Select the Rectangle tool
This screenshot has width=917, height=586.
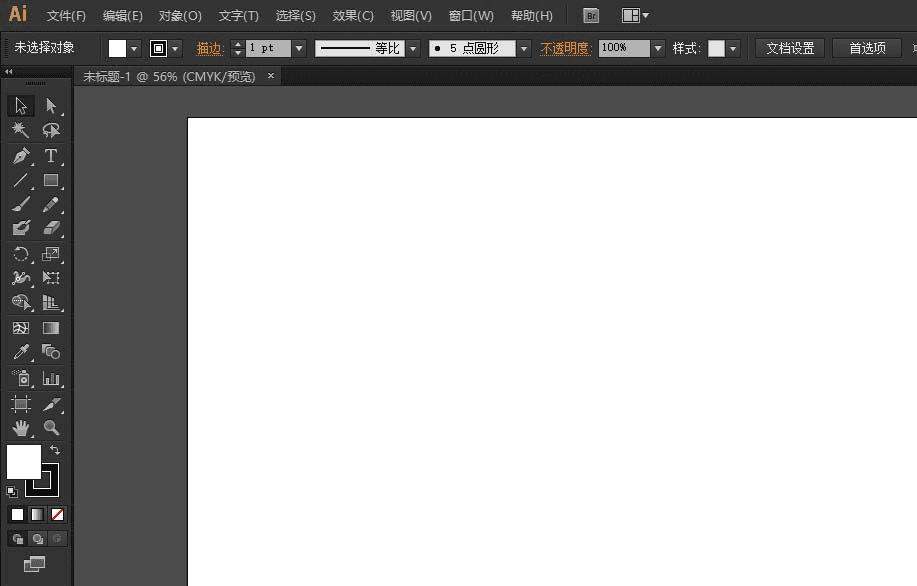(51, 180)
